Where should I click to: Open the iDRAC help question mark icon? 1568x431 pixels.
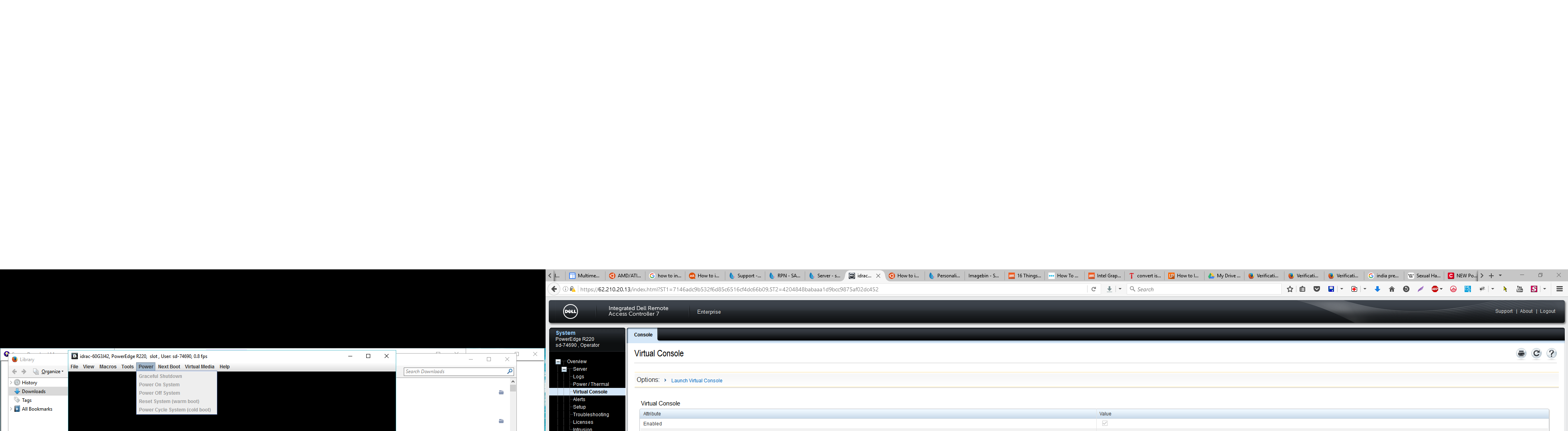1552,354
